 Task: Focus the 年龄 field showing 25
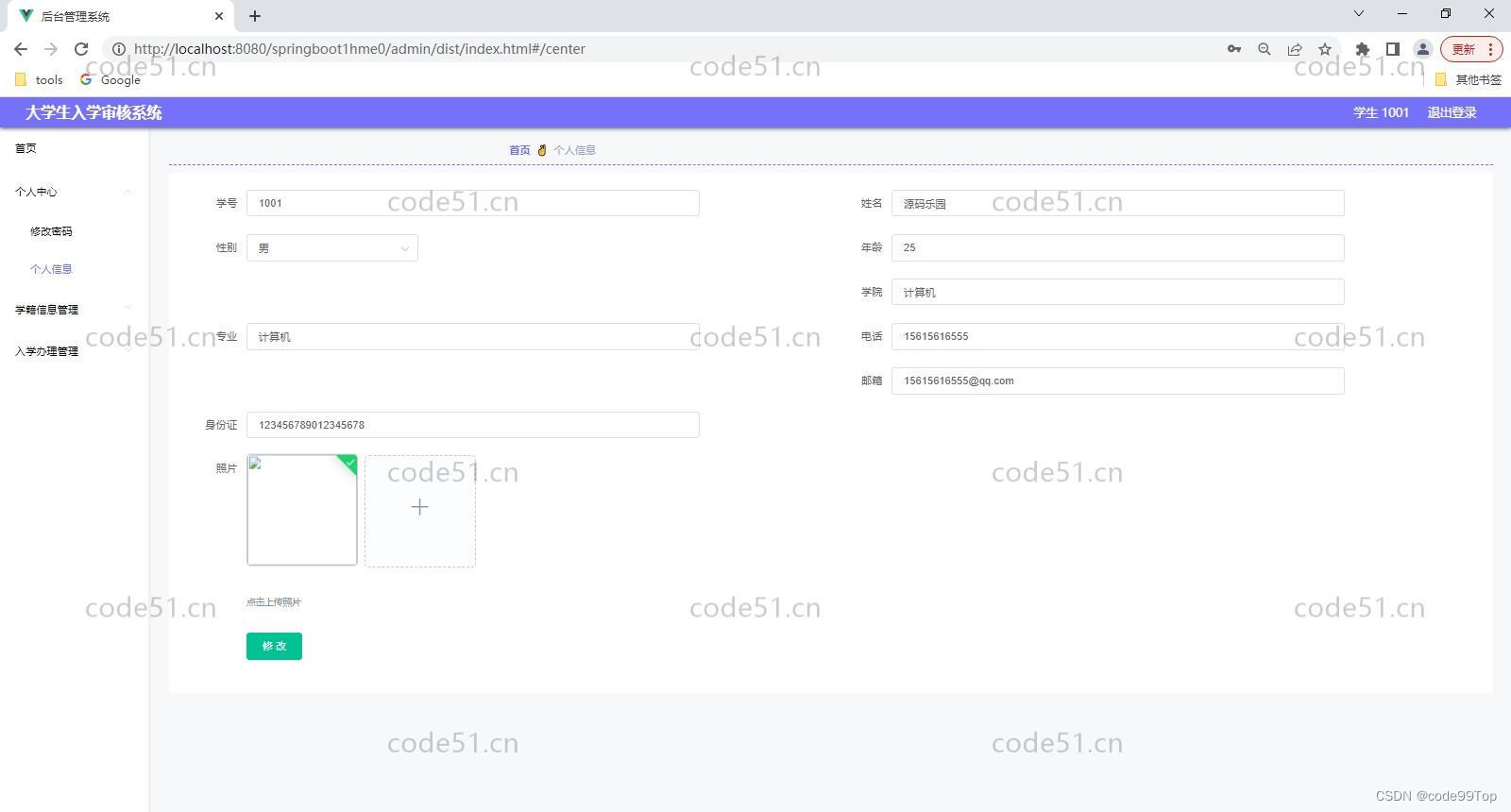click(x=1117, y=247)
